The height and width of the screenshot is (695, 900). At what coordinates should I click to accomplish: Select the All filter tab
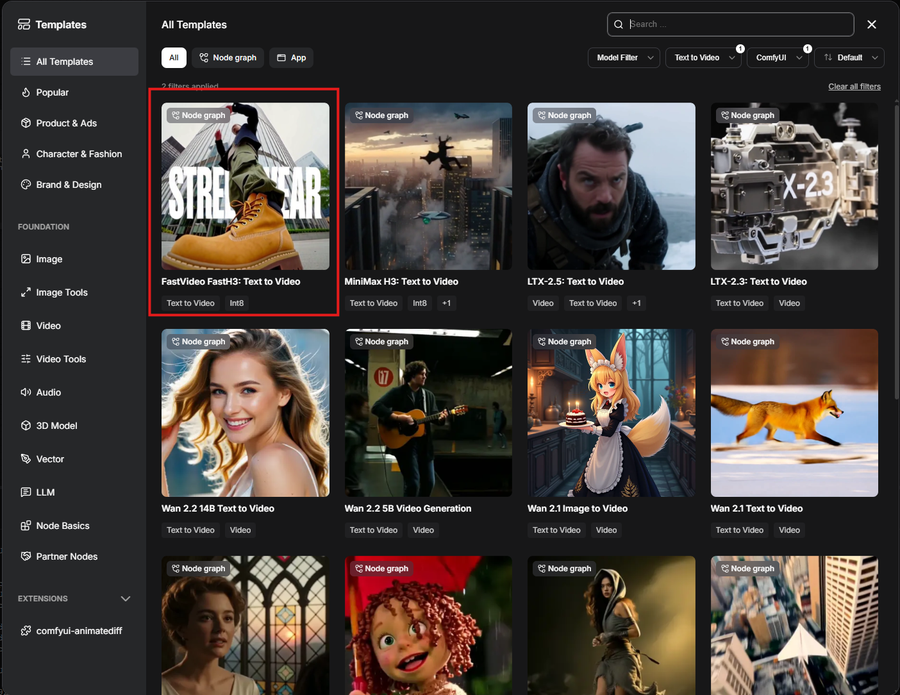coord(174,57)
